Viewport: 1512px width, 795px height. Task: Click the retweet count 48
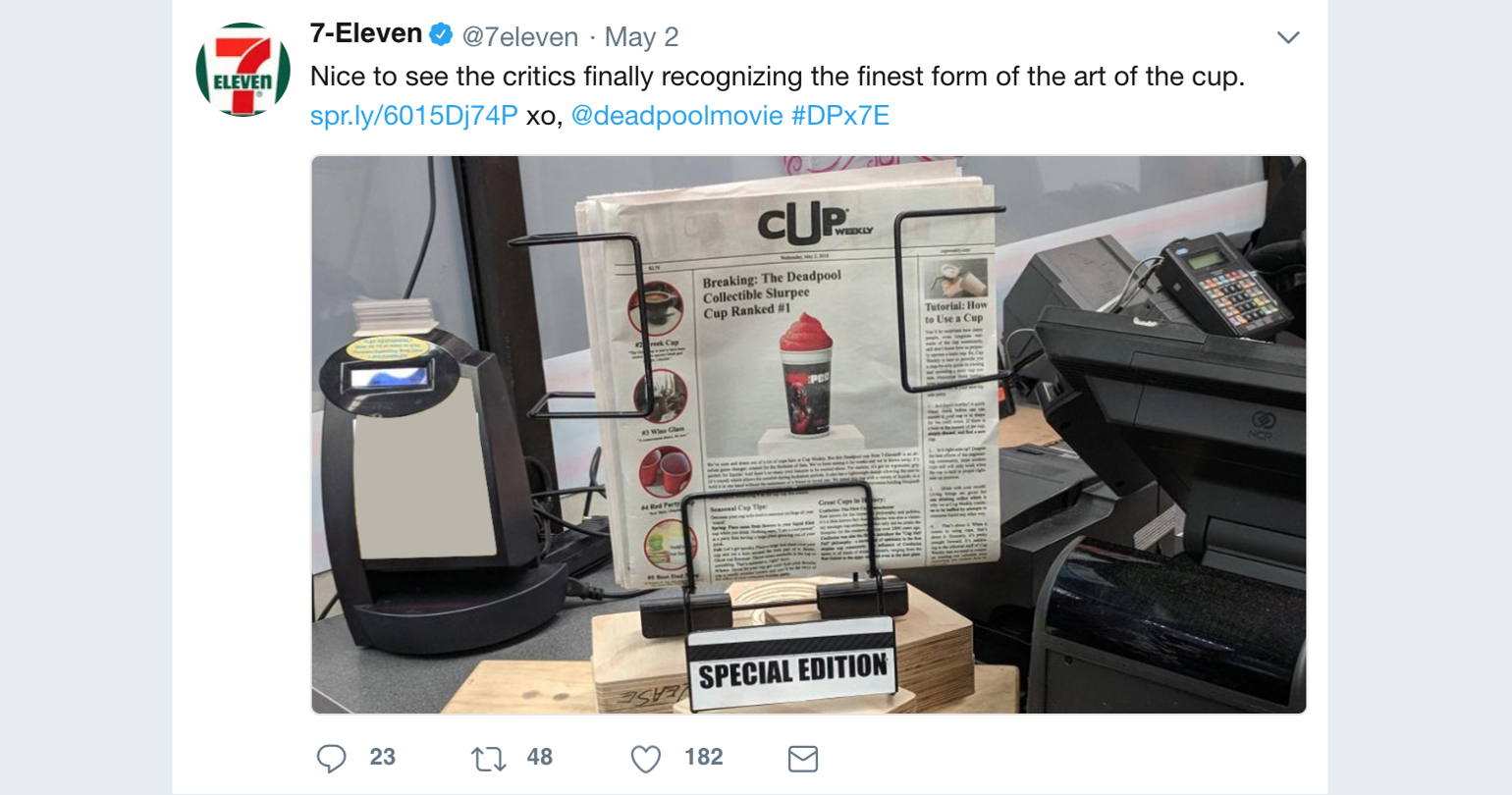tap(540, 758)
